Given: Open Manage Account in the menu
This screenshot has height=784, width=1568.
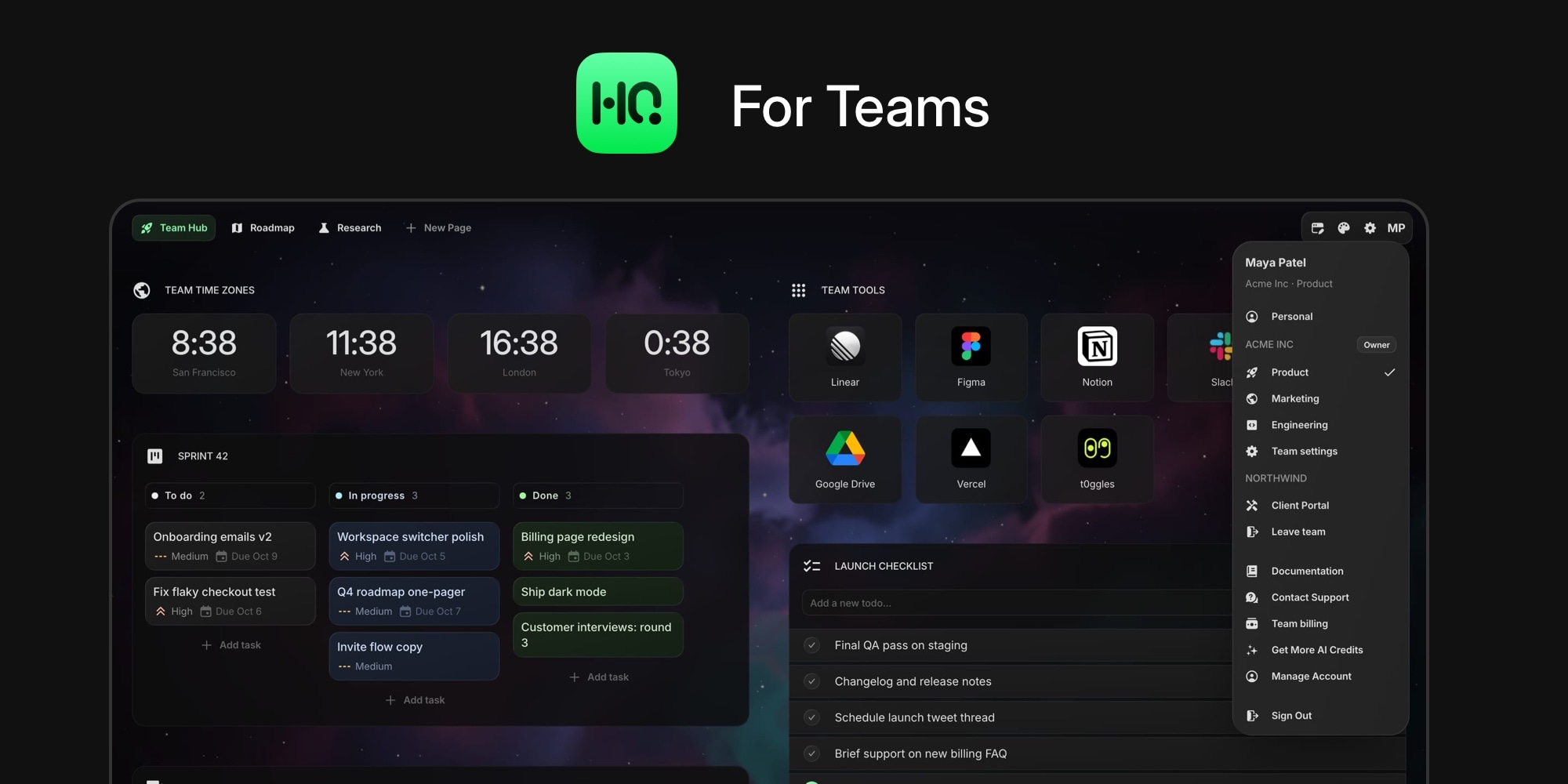Looking at the screenshot, I should click(1320, 677).
